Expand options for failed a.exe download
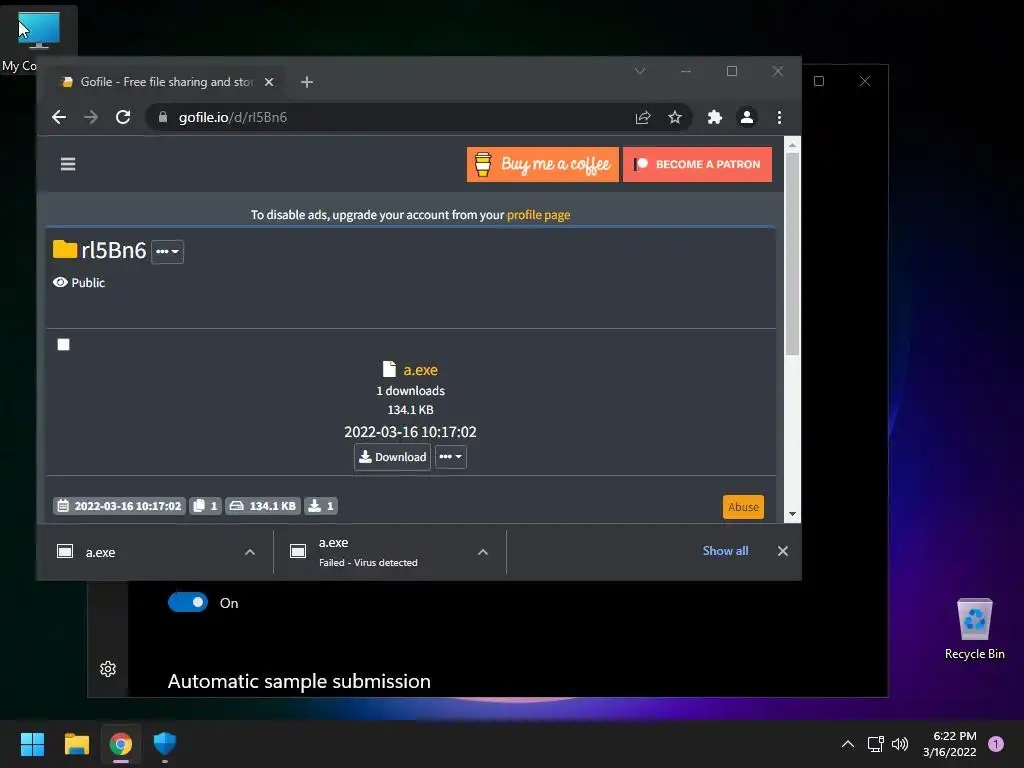1024x768 pixels. pos(483,552)
